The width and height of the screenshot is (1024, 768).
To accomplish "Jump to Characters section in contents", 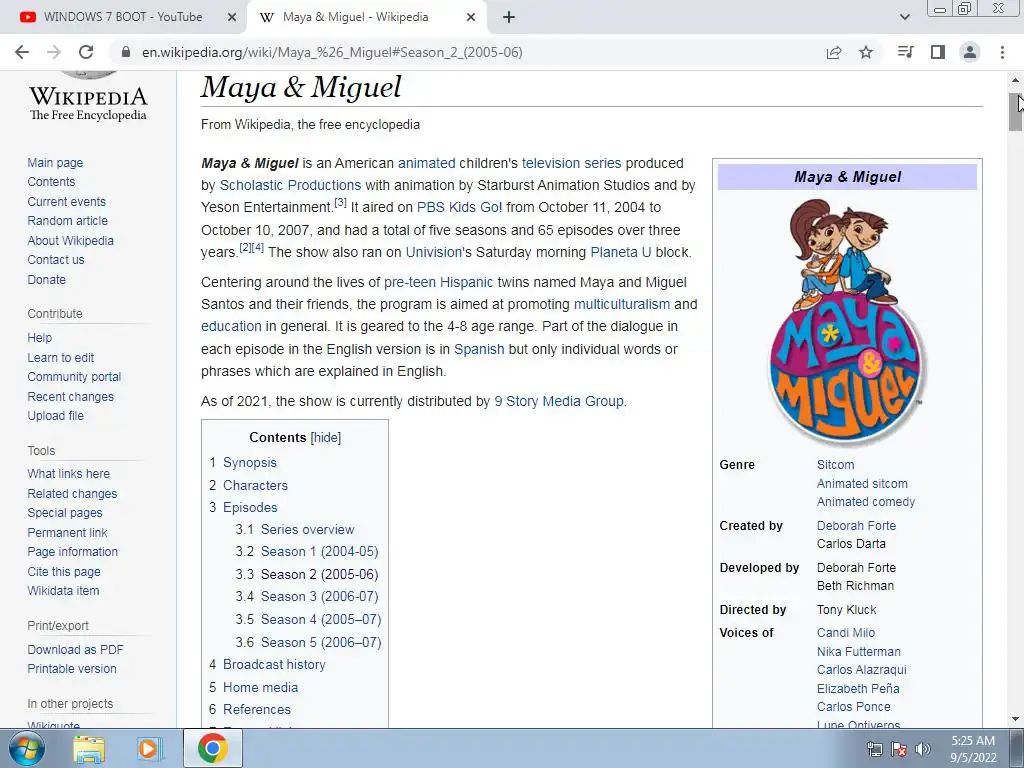I will pos(255,485).
